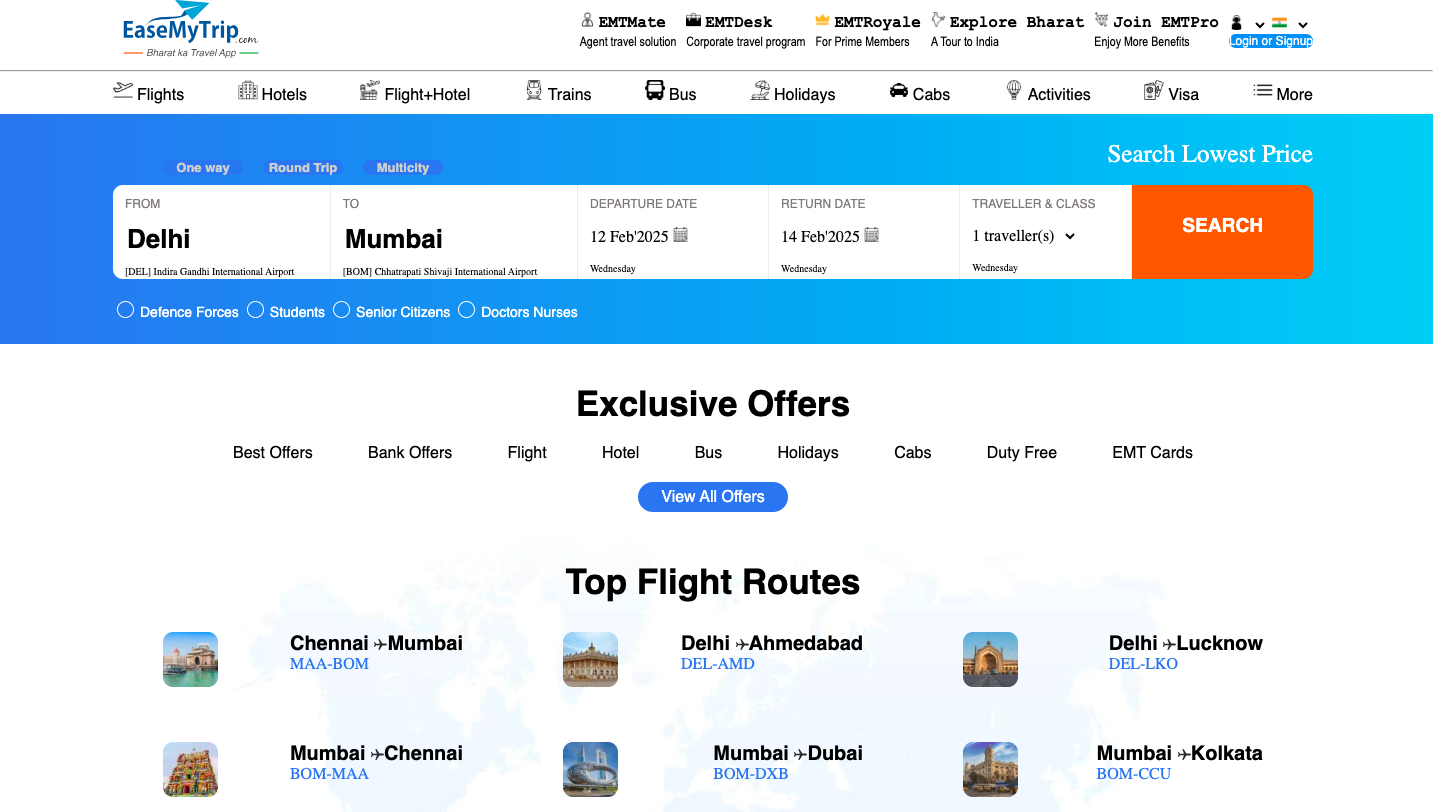This screenshot has height=812, width=1433.
Task: Click the Bus icon in the navigation bar
Action: (x=655, y=91)
